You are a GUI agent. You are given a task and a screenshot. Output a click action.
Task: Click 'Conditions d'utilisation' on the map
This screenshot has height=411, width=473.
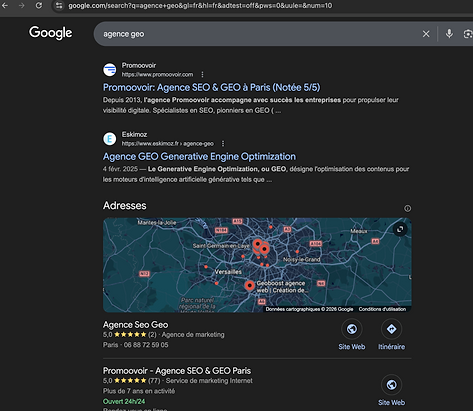point(382,309)
